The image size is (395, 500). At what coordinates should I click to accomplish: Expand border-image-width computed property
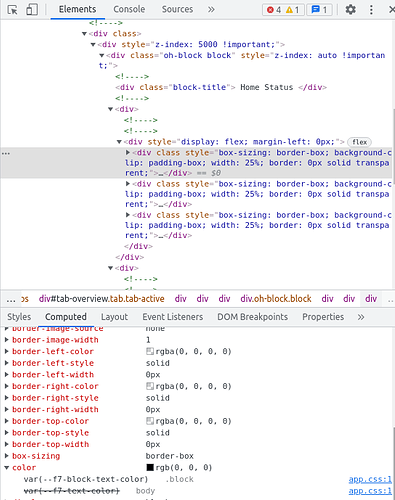pos(6,340)
